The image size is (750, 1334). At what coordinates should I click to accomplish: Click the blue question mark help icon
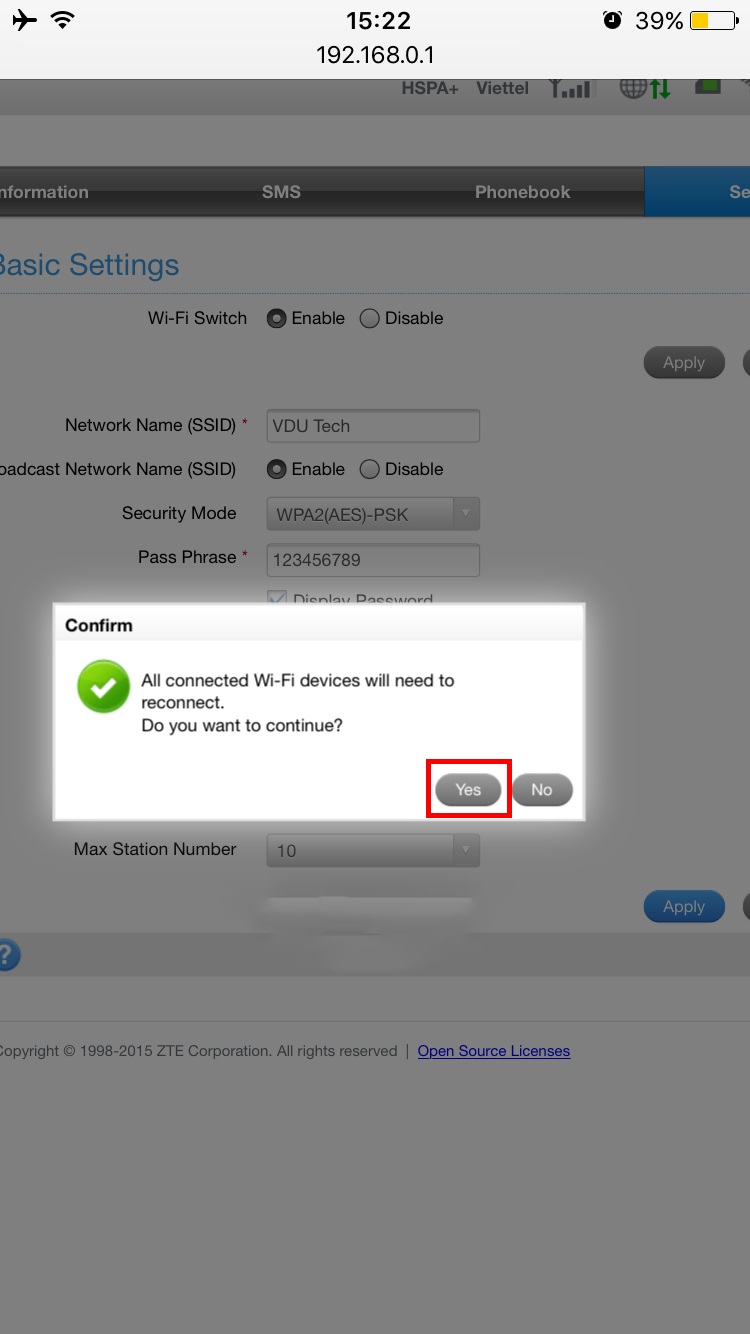[x=6, y=955]
